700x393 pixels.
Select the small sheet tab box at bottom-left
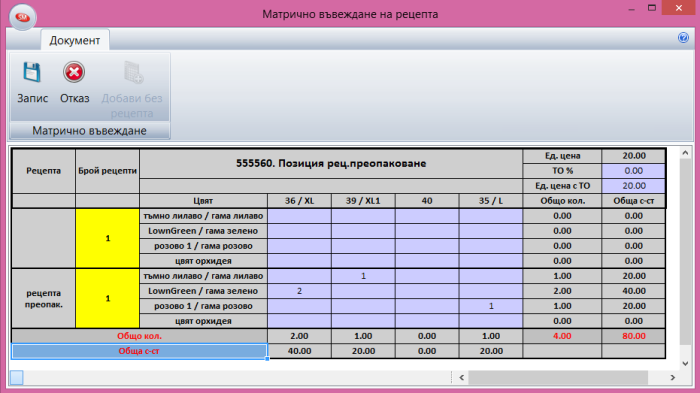coord(17,378)
